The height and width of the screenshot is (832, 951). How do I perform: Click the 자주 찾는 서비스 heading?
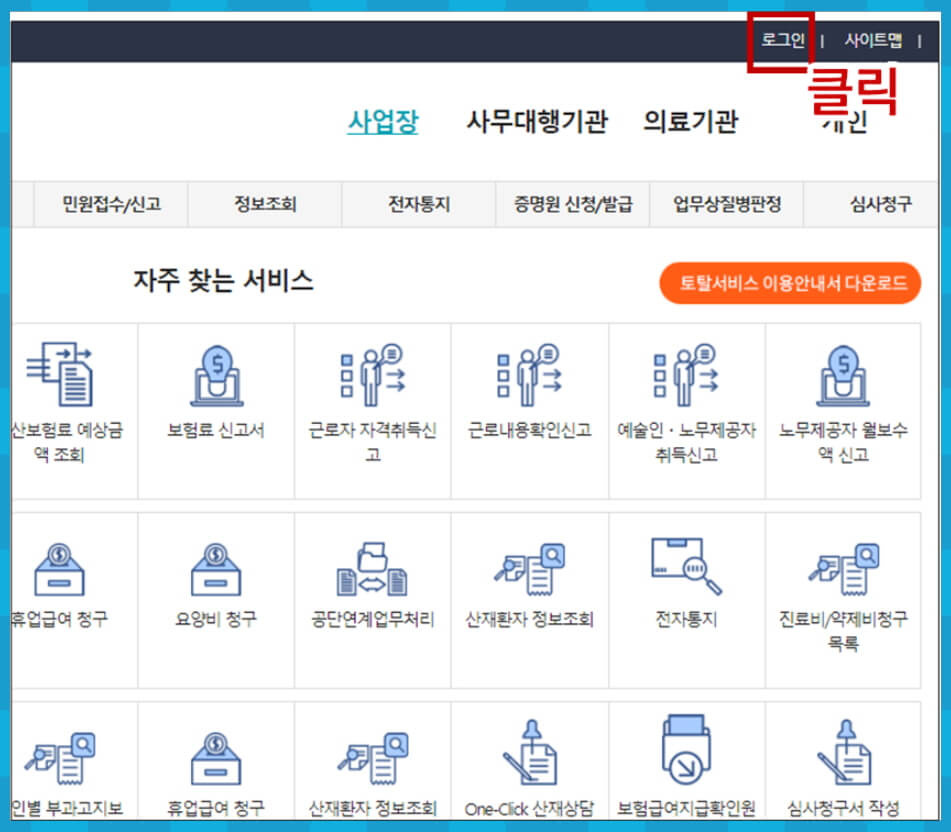tap(223, 281)
